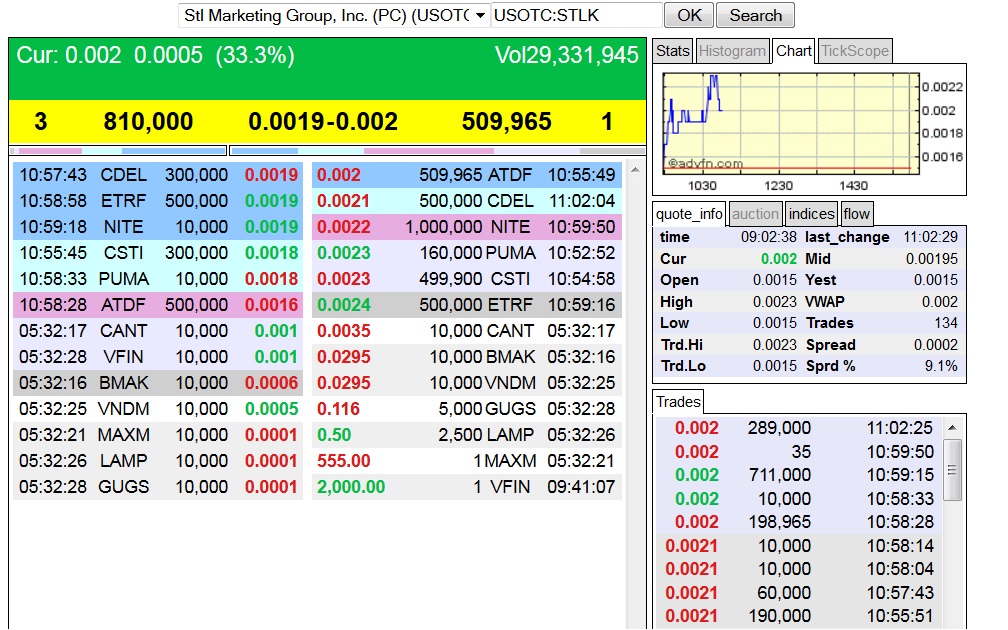
Task: Click the Search button
Action: (755, 15)
